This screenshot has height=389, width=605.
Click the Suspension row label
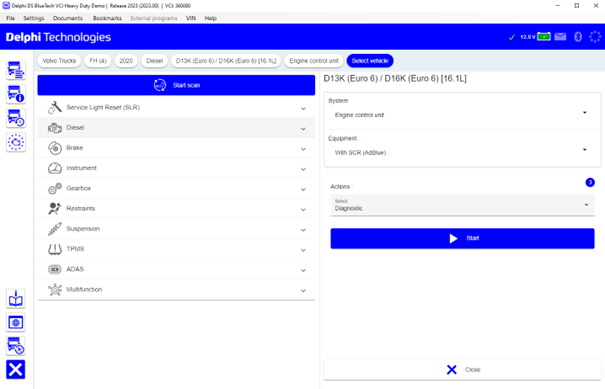pyautogui.click(x=83, y=228)
